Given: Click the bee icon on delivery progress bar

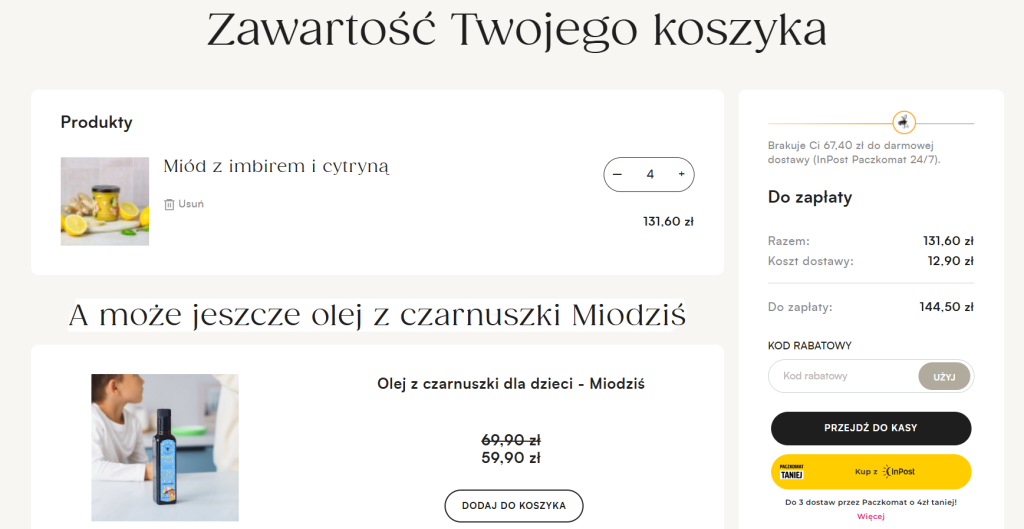Looking at the screenshot, I should [x=904, y=122].
